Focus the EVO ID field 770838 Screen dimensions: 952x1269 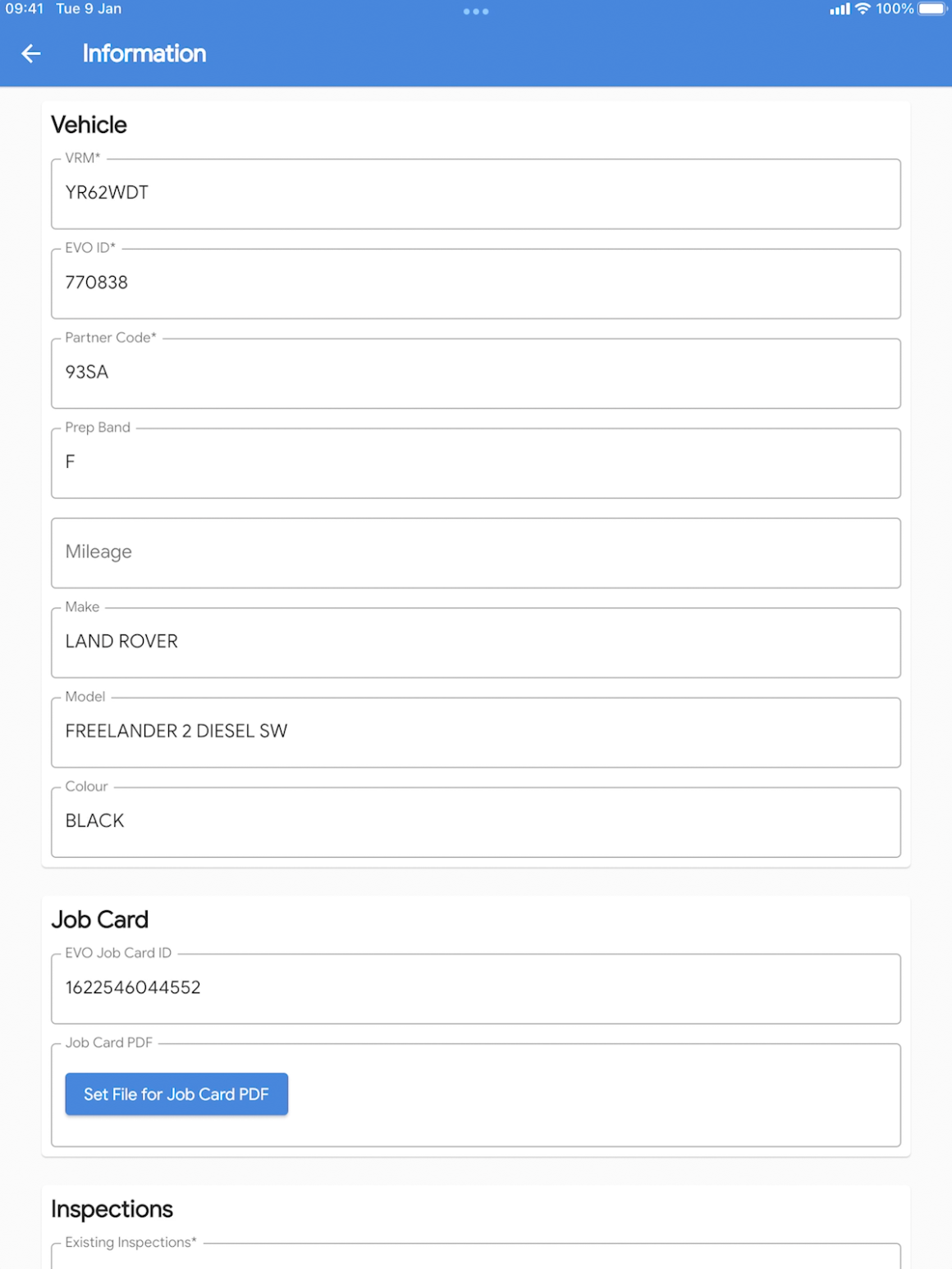476,283
